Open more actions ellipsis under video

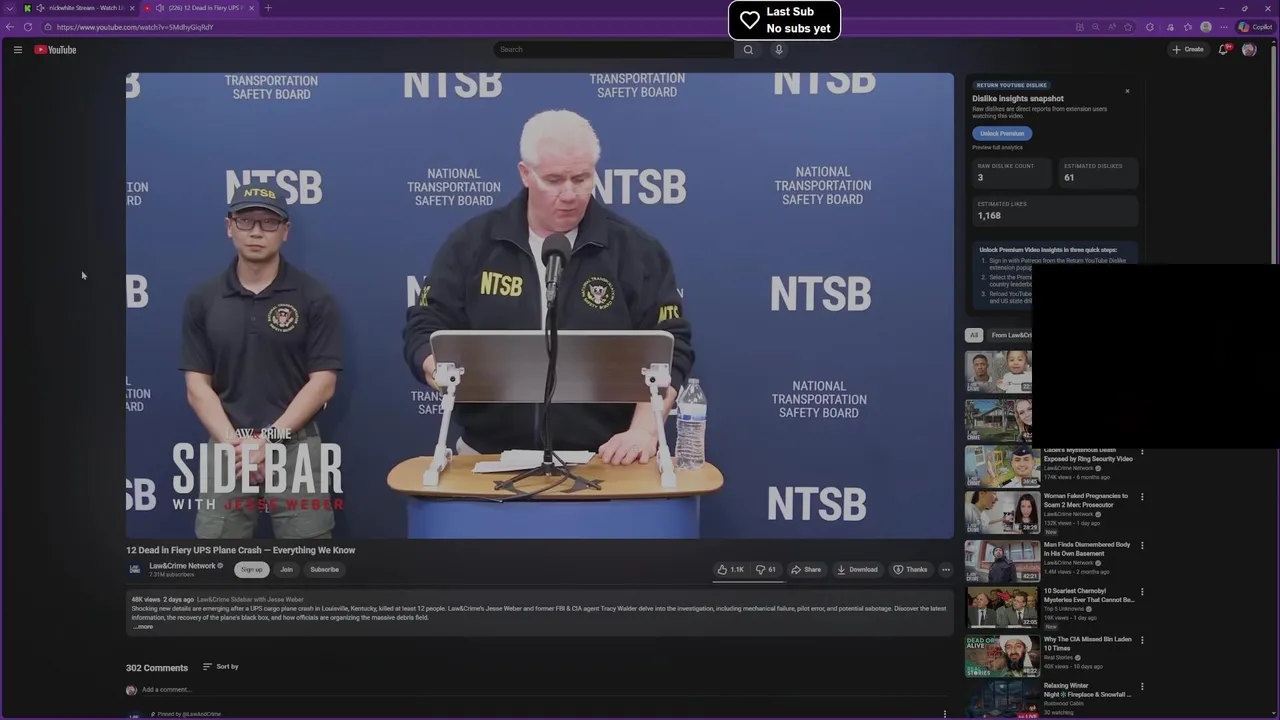click(x=946, y=569)
